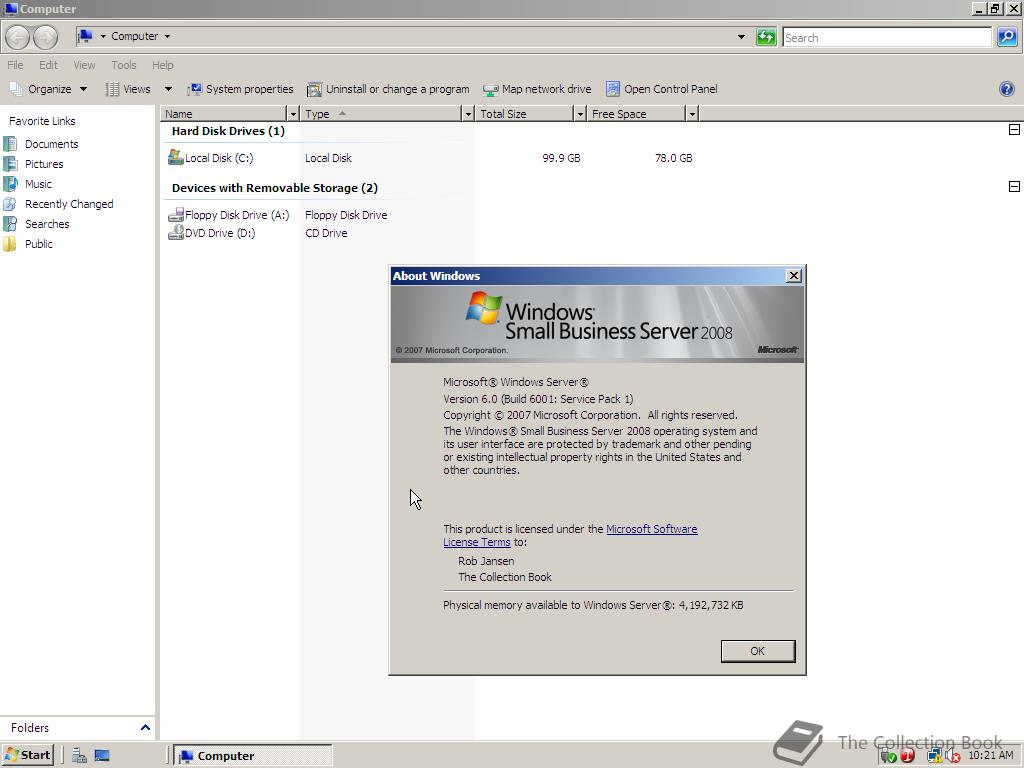The image size is (1024, 768).
Task: Click the '99.9 GB' total size value
Action: [x=561, y=158]
